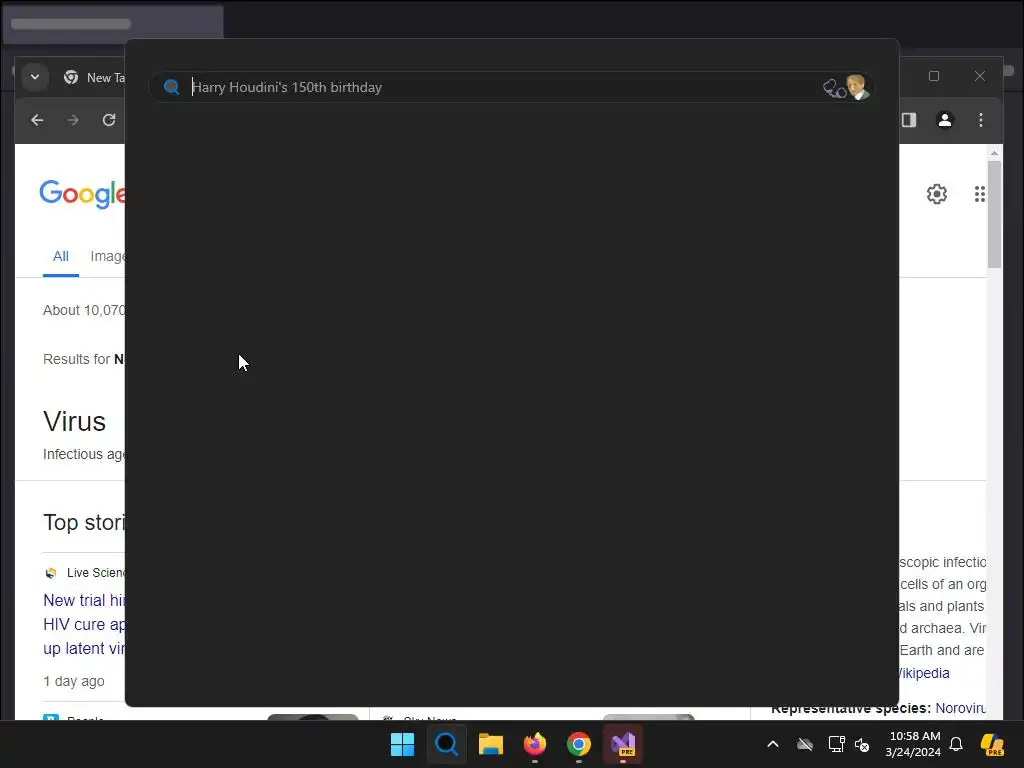Screen dimensions: 1024x768
Task: Click the scrollbar up arrow
Action: coord(994,153)
